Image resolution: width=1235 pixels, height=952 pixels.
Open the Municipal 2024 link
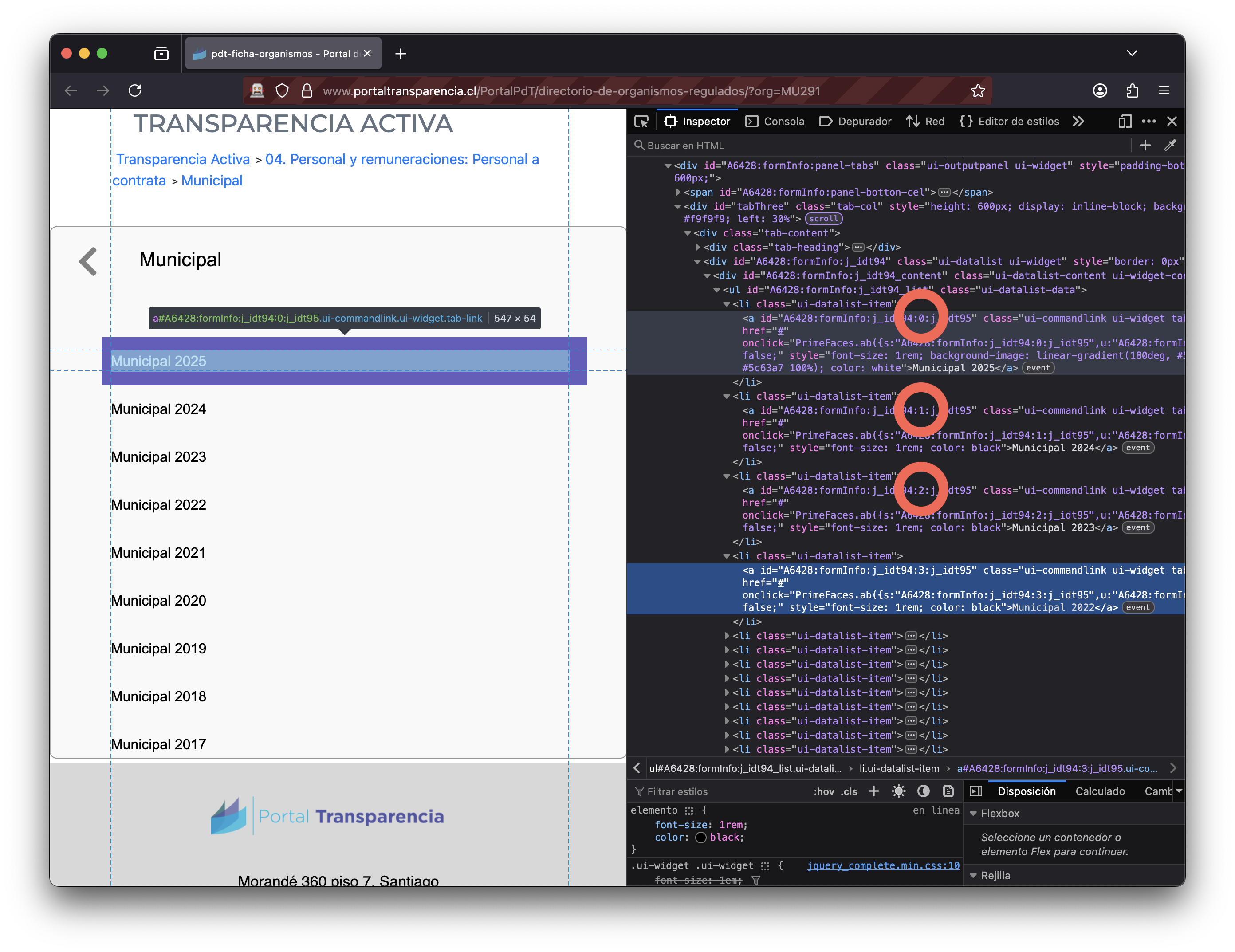pos(158,409)
